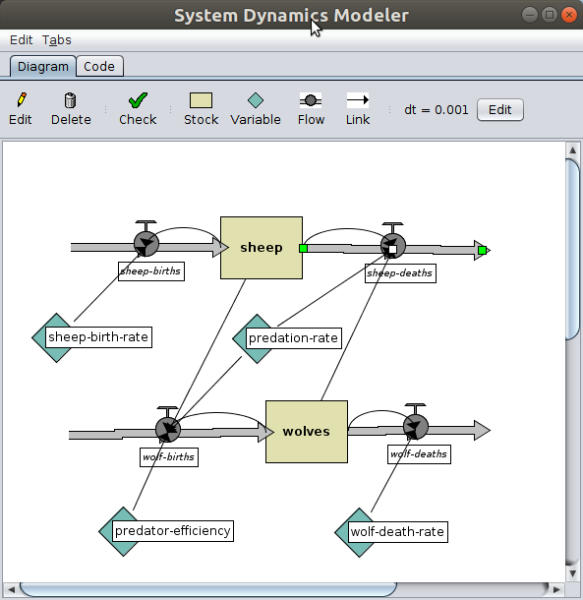This screenshot has width=583, height=600.
Task: Select the sheep stock box
Action: pyautogui.click(x=261, y=248)
